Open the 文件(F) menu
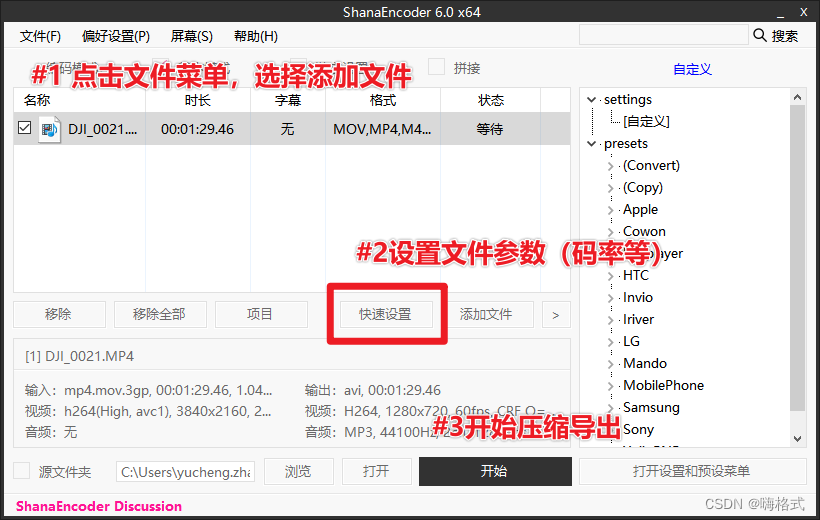The image size is (820, 520). [x=40, y=36]
